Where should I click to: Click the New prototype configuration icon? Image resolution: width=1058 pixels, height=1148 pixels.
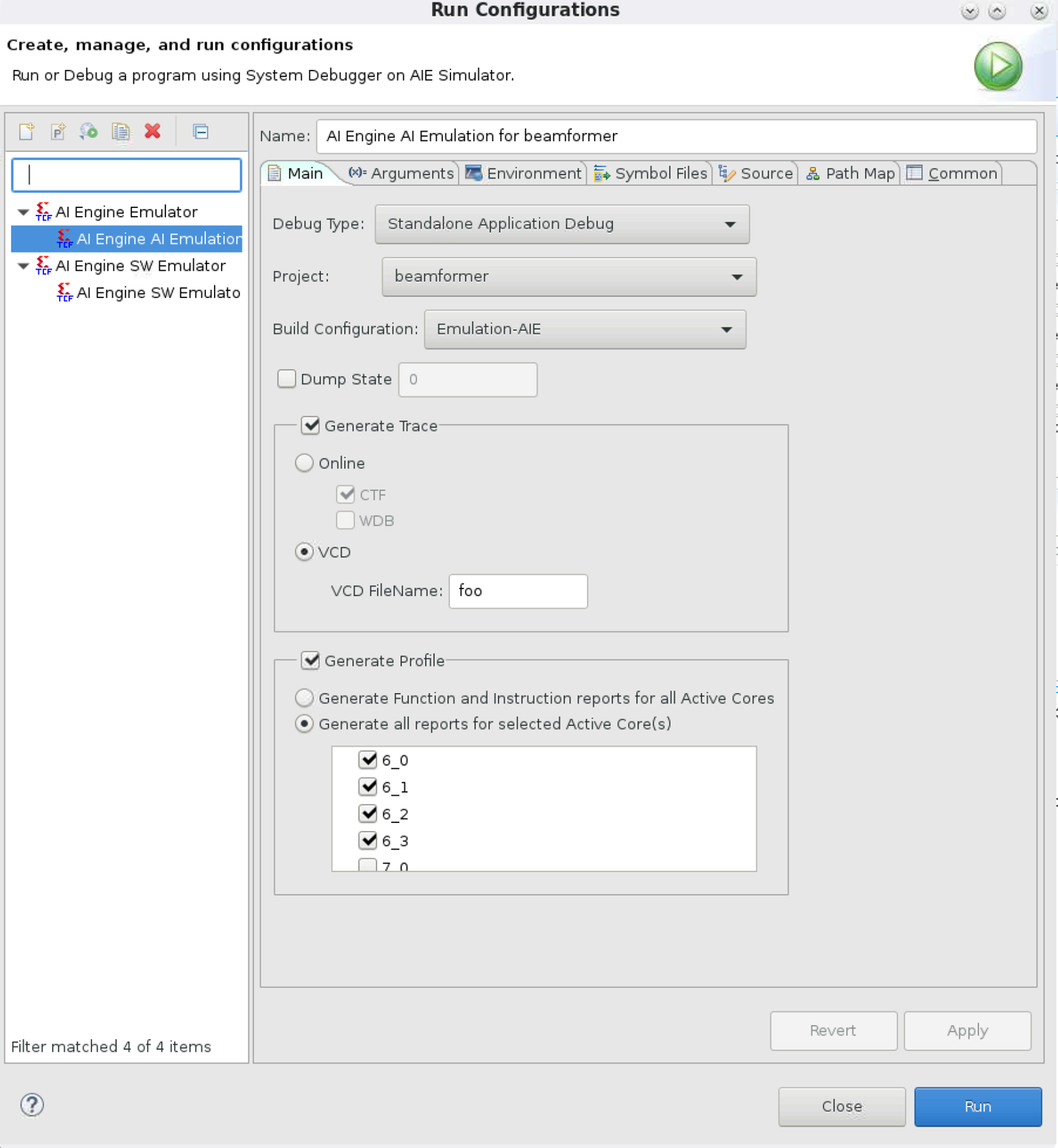[58, 131]
